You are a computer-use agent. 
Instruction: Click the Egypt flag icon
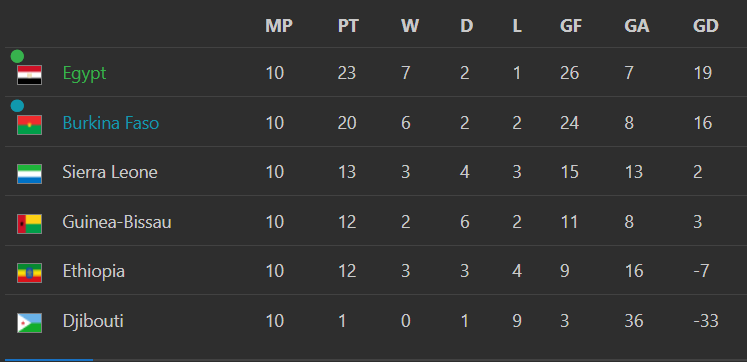[30, 75]
